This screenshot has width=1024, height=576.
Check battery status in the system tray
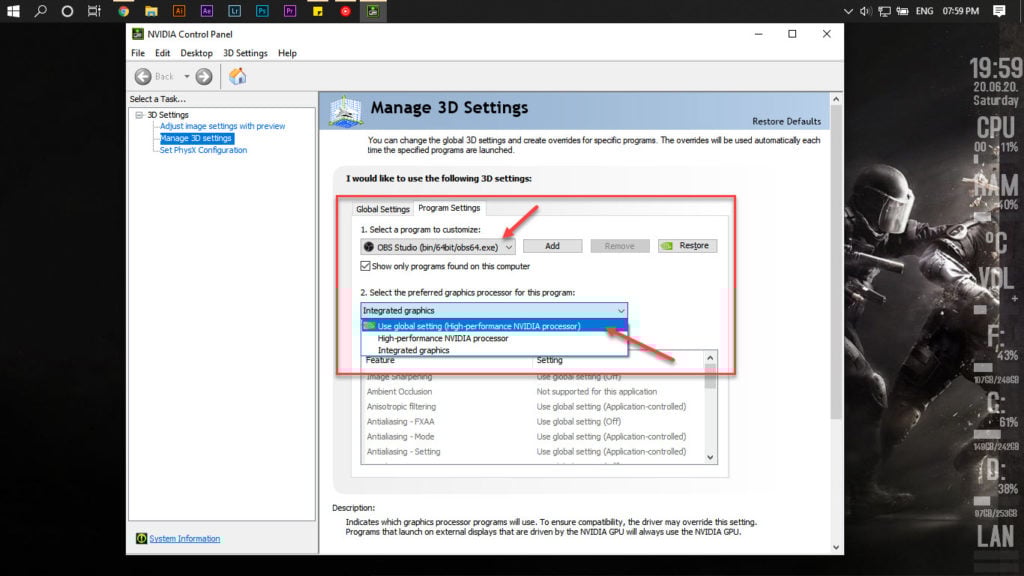tap(903, 11)
